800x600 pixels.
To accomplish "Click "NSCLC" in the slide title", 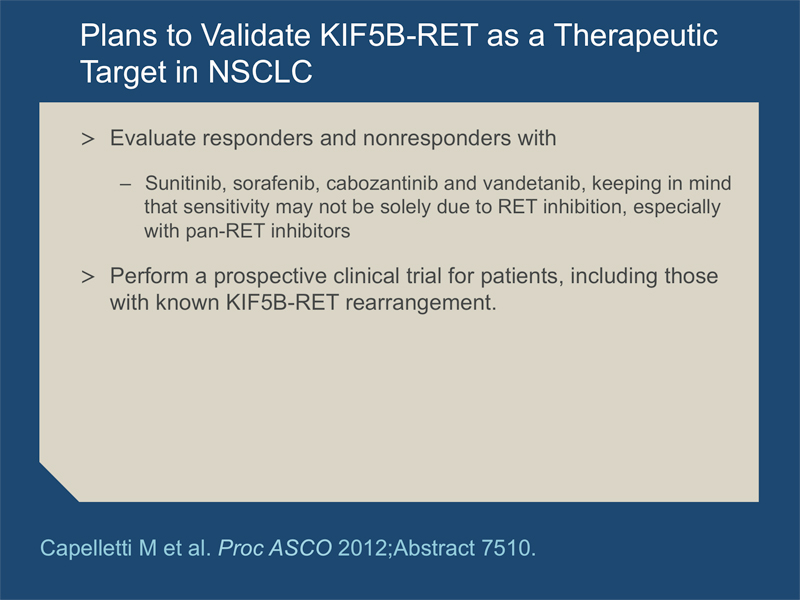I will point(260,71).
